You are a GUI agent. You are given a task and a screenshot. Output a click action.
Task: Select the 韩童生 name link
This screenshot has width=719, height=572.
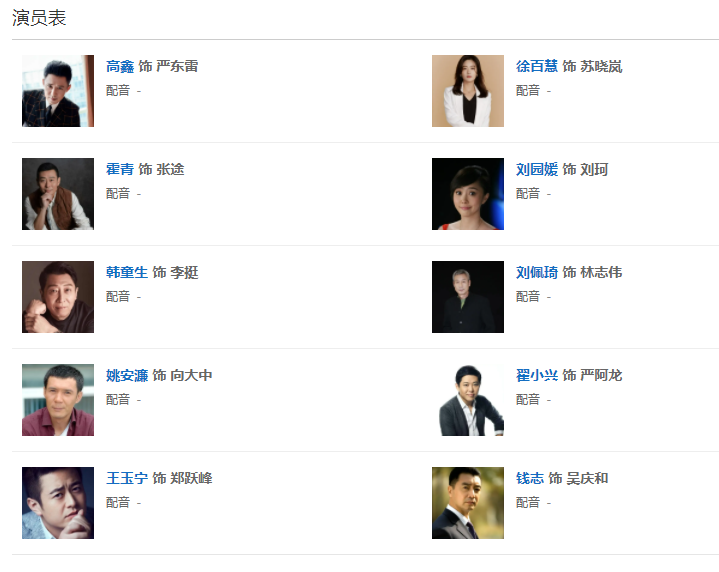(127, 273)
